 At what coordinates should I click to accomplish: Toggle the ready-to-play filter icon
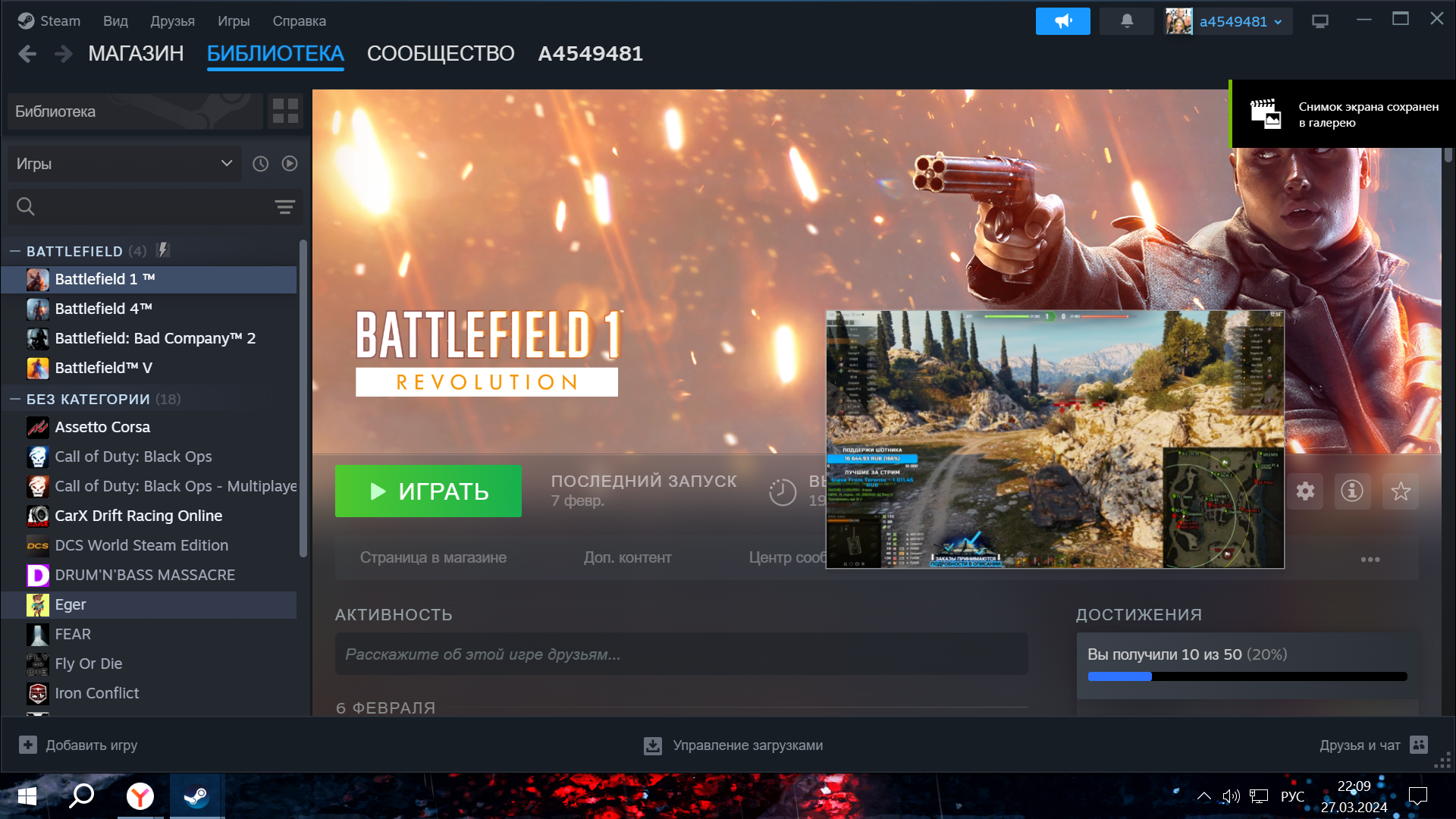(290, 164)
